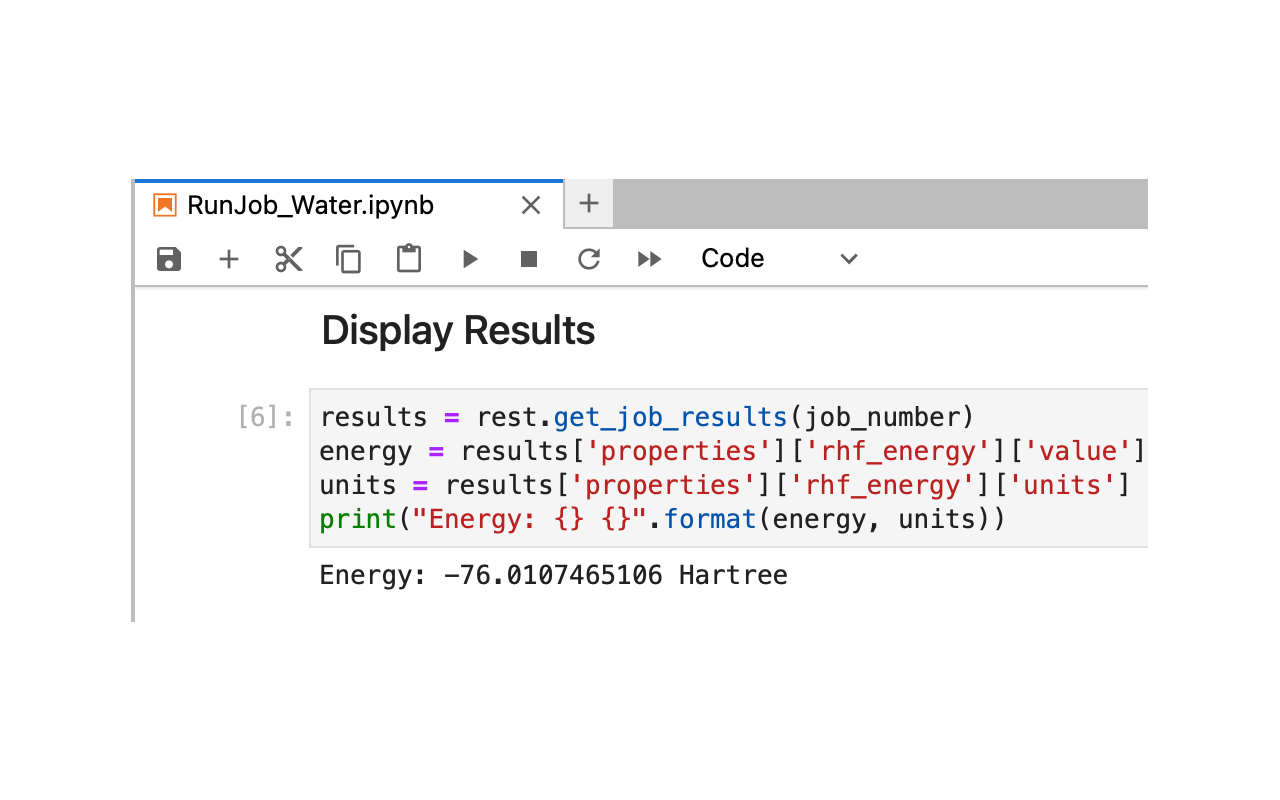Interrupt the kernel with the stop icon

click(x=528, y=258)
